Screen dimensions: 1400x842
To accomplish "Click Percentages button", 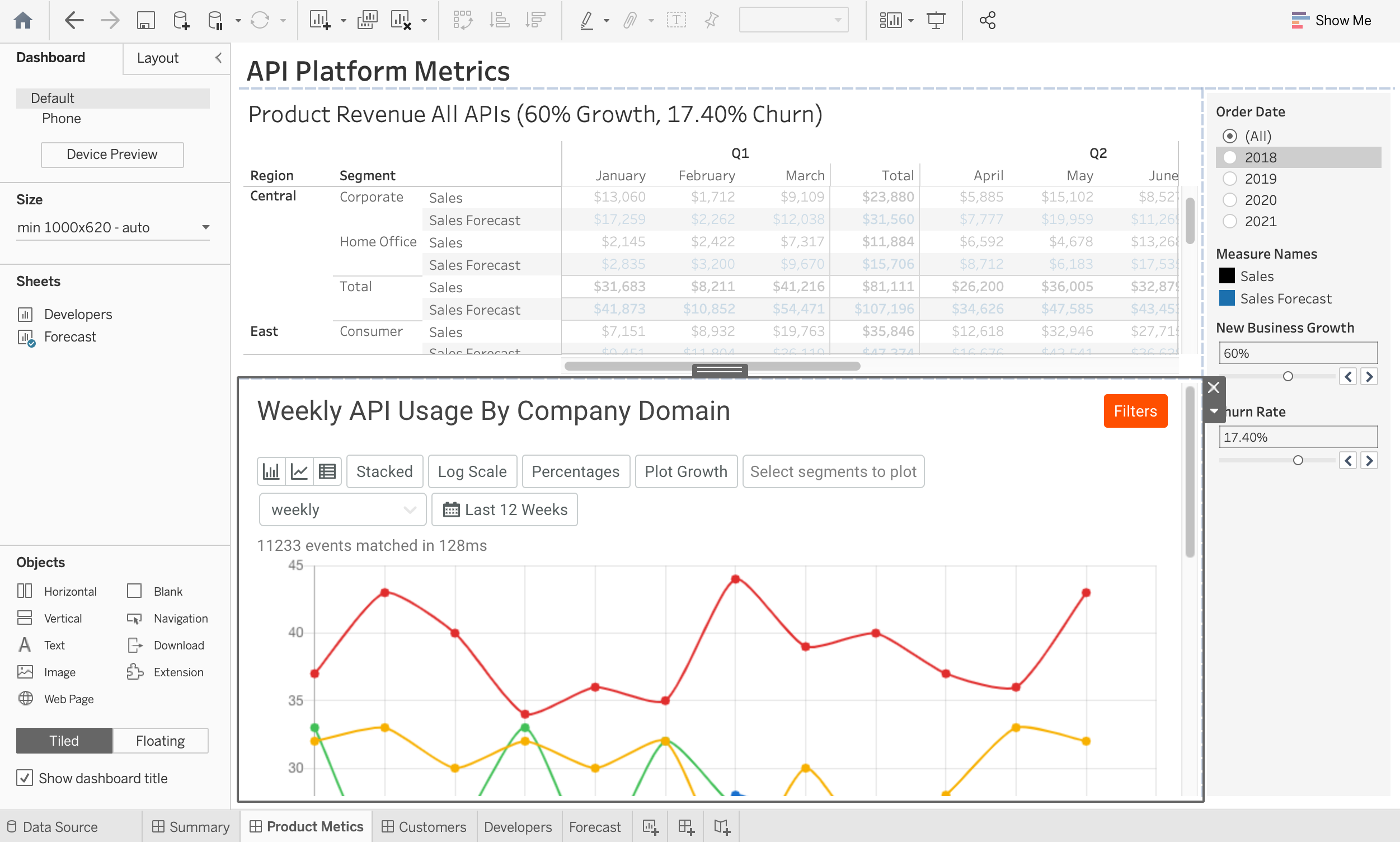I will pyautogui.click(x=576, y=471).
